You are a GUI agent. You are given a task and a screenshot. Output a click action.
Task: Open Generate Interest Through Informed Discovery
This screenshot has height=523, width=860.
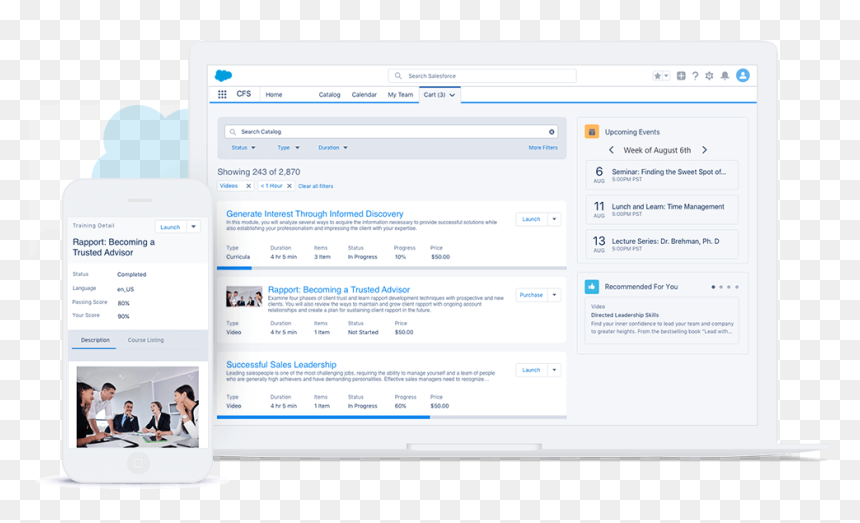pos(315,214)
